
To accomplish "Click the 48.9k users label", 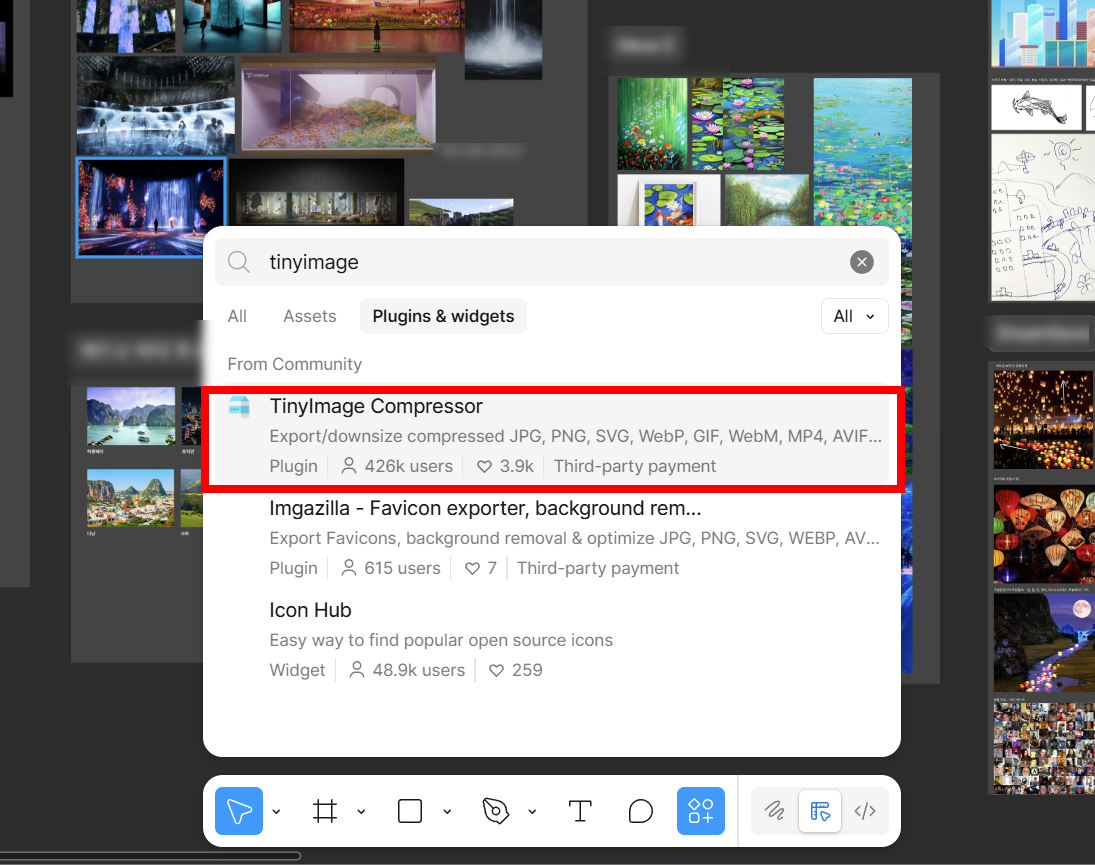I will [406, 670].
